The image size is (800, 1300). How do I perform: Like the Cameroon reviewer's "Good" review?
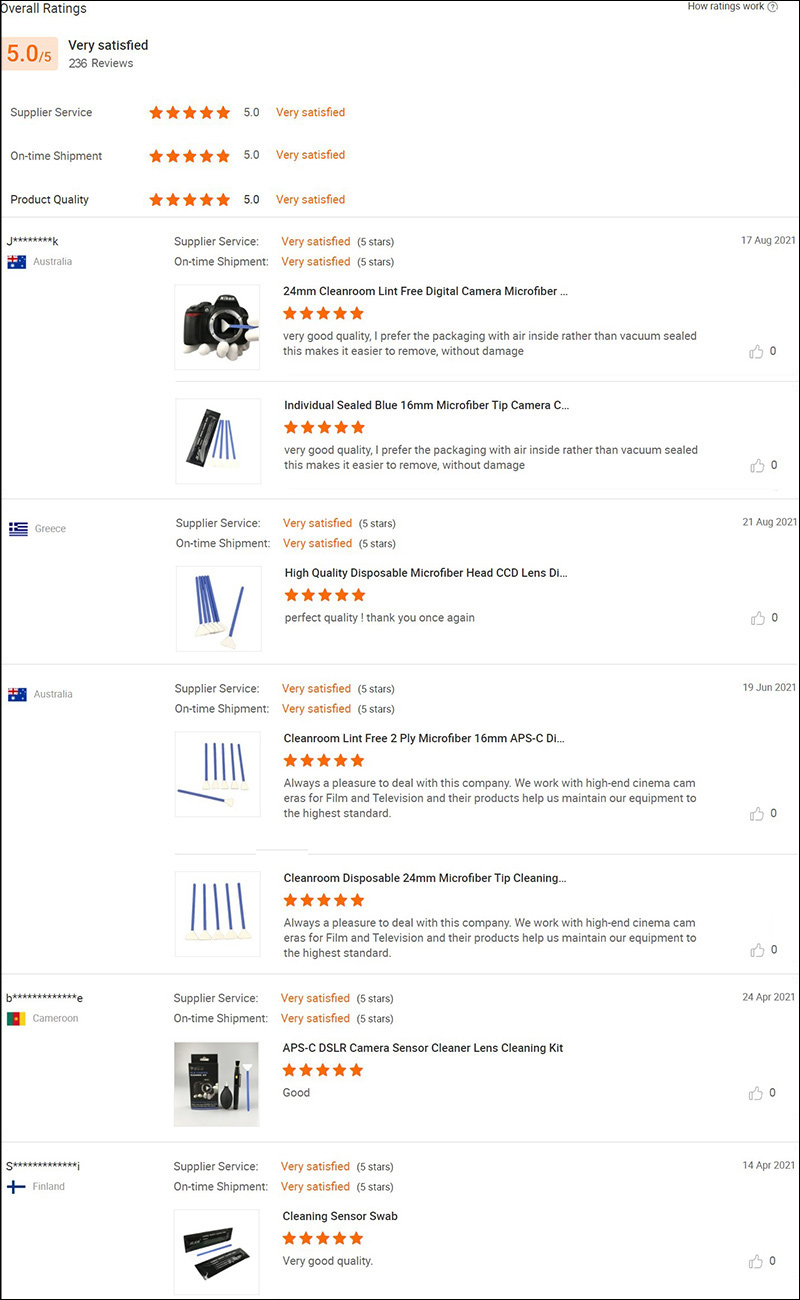[x=758, y=1093]
